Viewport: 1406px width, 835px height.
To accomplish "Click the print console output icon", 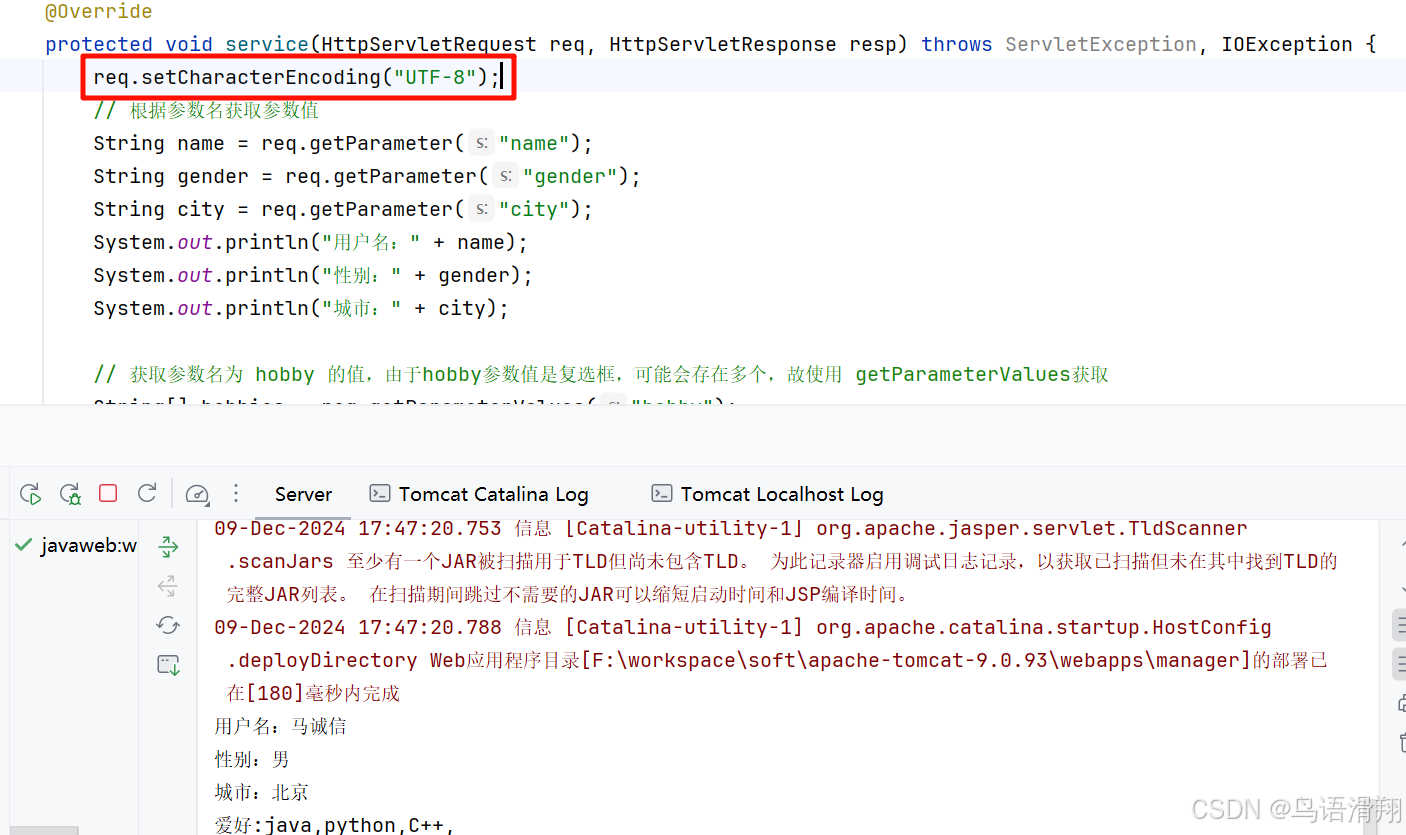I will (x=1401, y=702).
